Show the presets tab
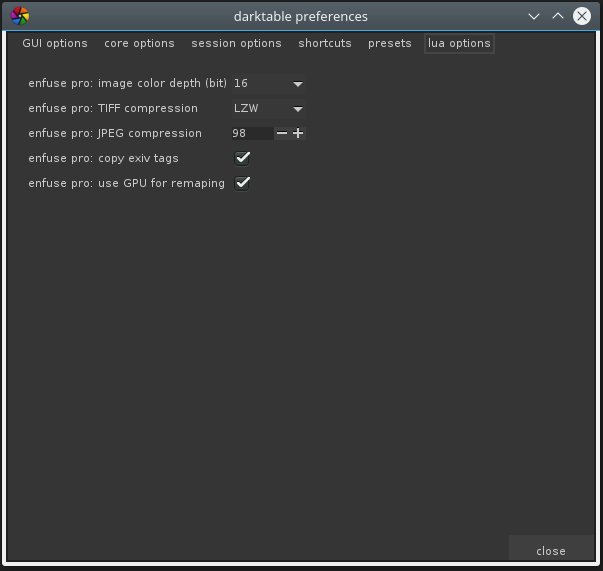The width and height of the screenshot is (603, 571). (389, 44)
